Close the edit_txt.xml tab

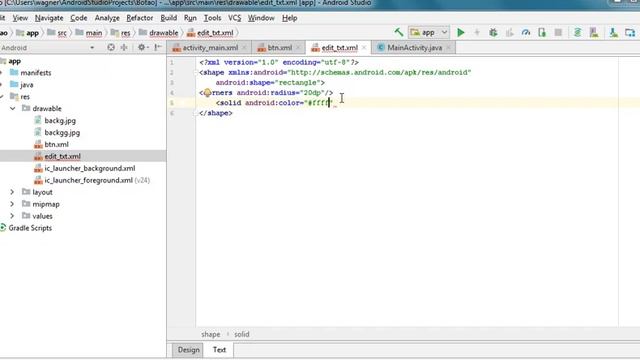coord(364,48)
